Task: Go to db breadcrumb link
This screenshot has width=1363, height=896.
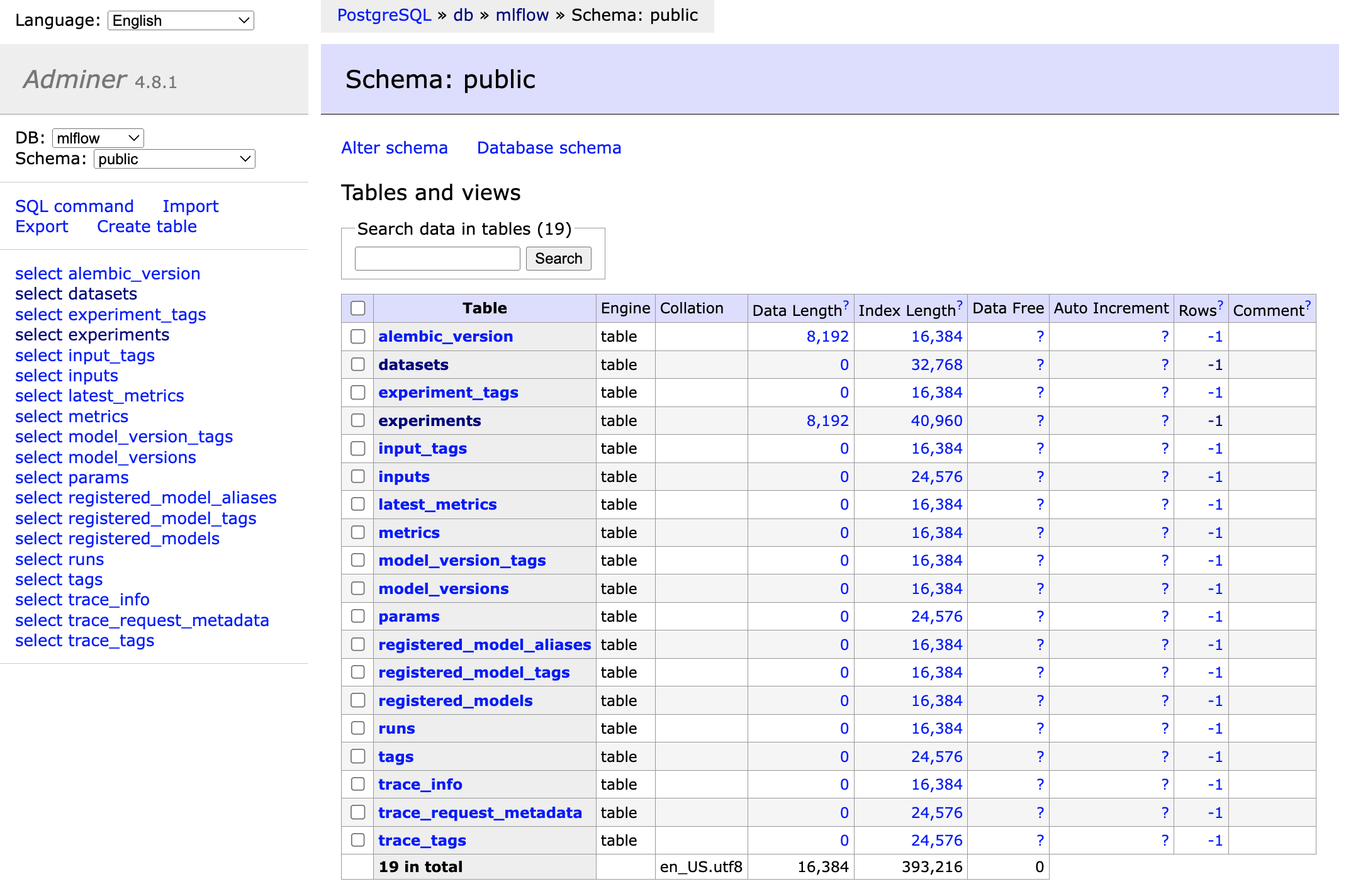Action: [x=463, y=15]
